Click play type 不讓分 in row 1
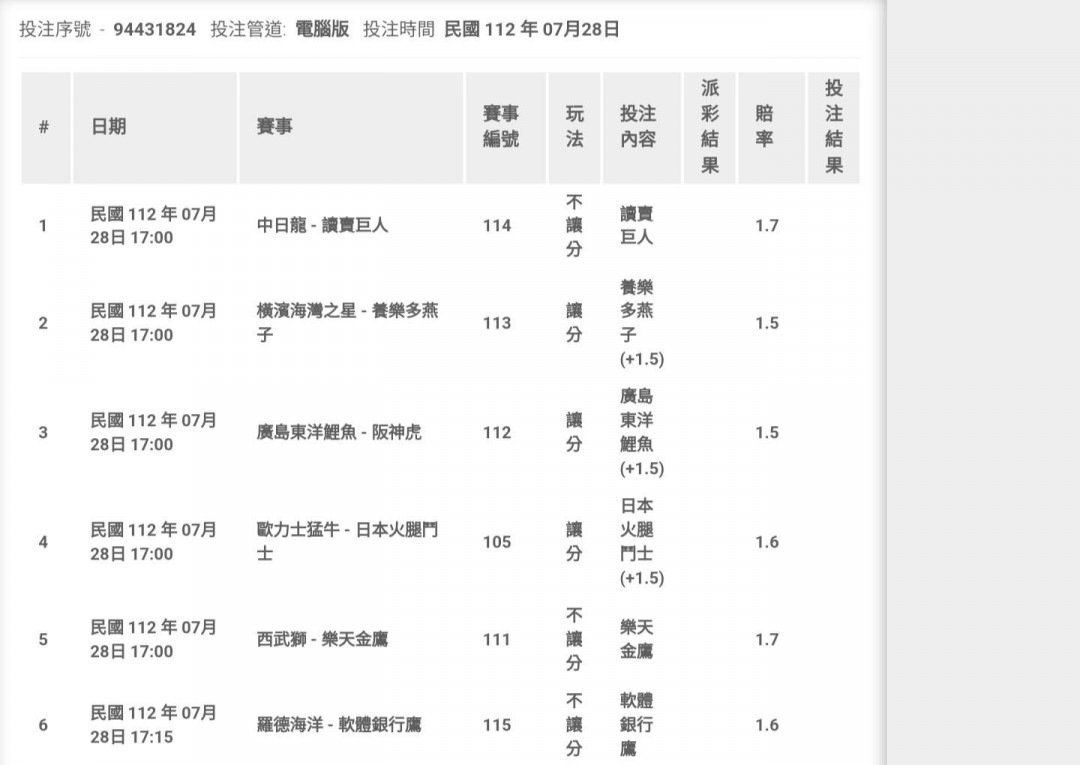Viewport: 1080px width, 765px height. pyautogui.click(x=574, y=226)
